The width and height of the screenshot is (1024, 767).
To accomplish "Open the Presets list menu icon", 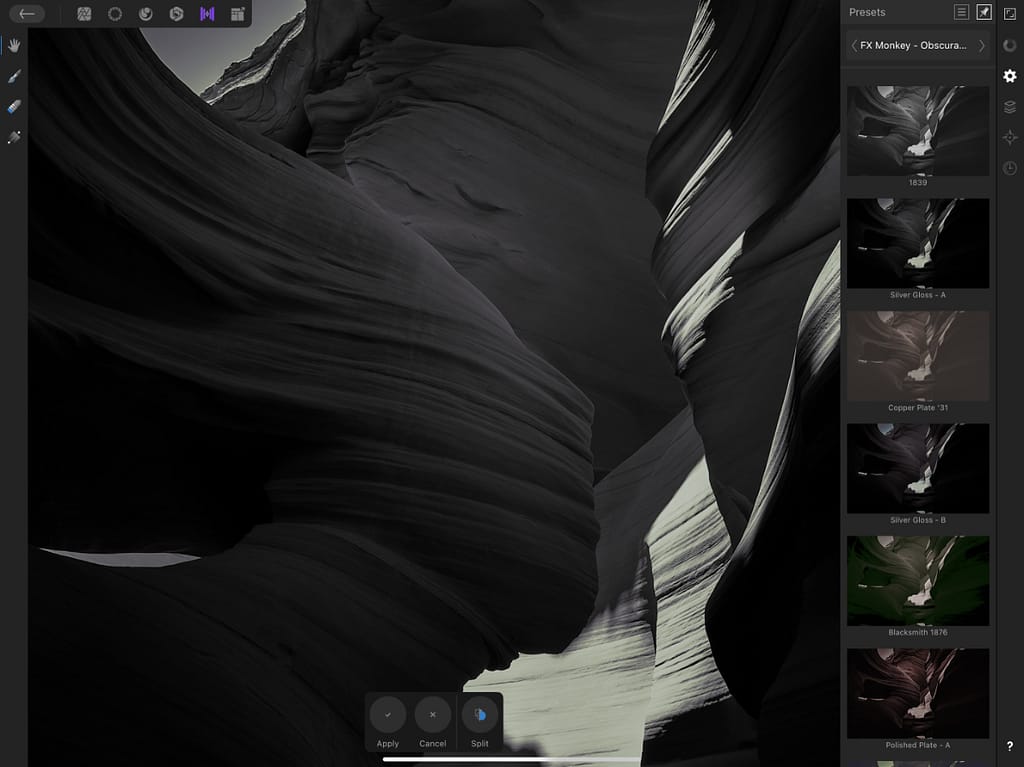I will 959,12.
